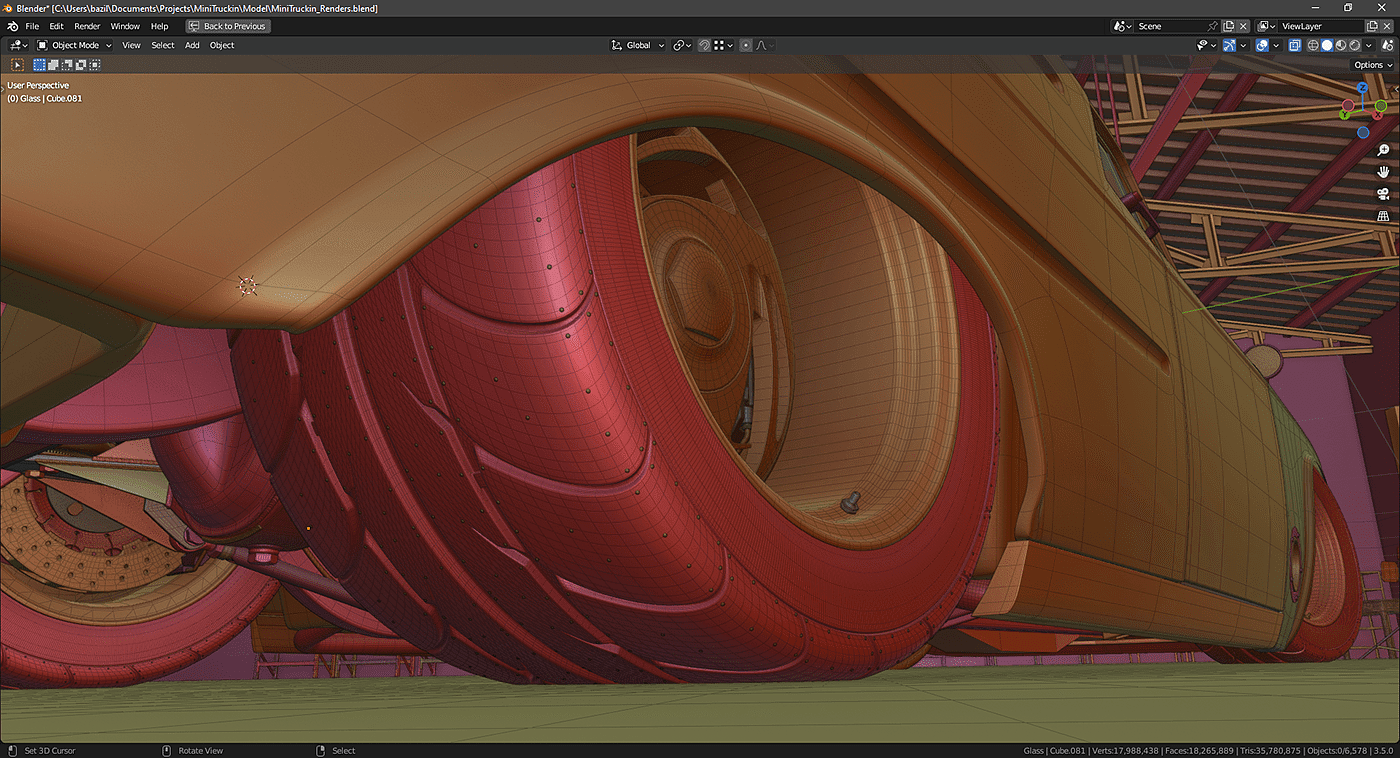Screen dimensions: 1400x758
Task: Expand the Options dropdown
Action: click(1372, 65)
